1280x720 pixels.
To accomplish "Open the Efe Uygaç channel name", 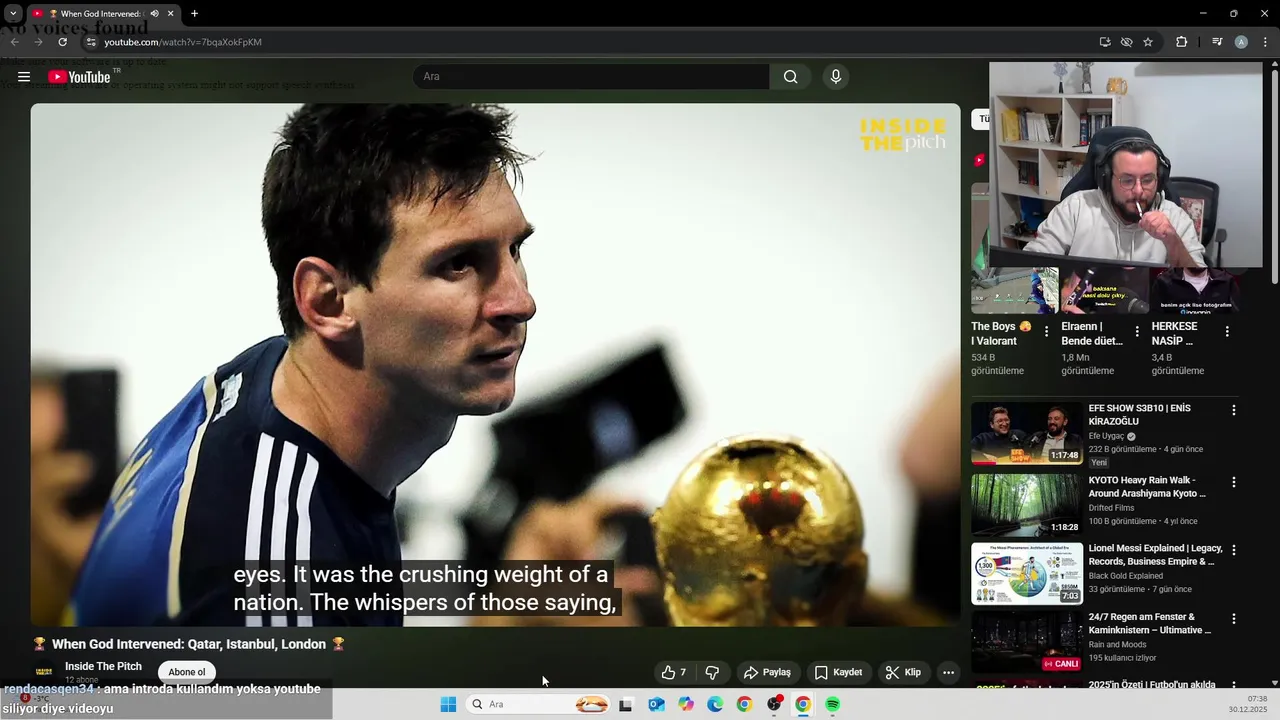I will (1108, 437).
